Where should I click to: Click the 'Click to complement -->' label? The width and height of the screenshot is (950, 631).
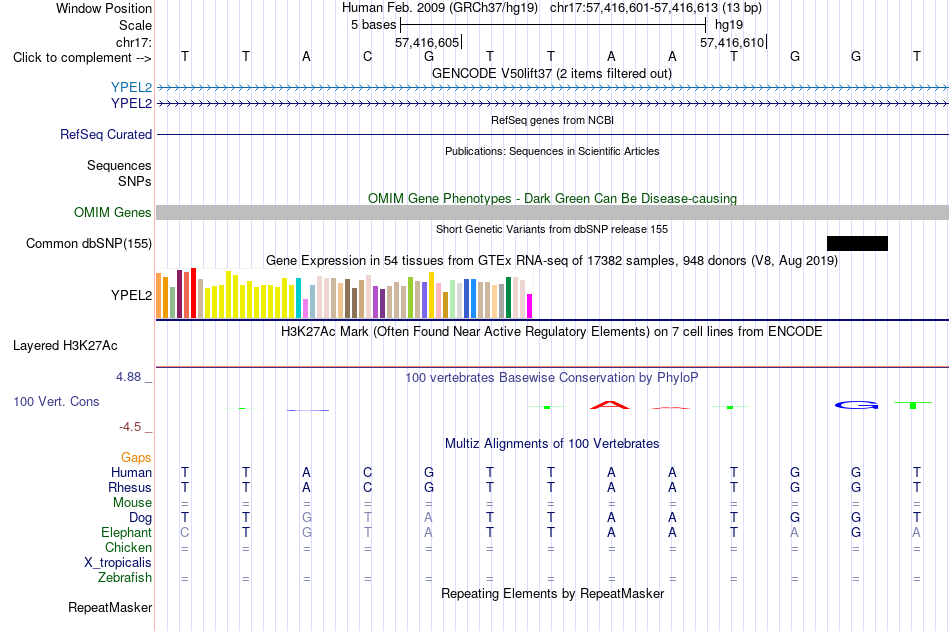click(82, 58)
